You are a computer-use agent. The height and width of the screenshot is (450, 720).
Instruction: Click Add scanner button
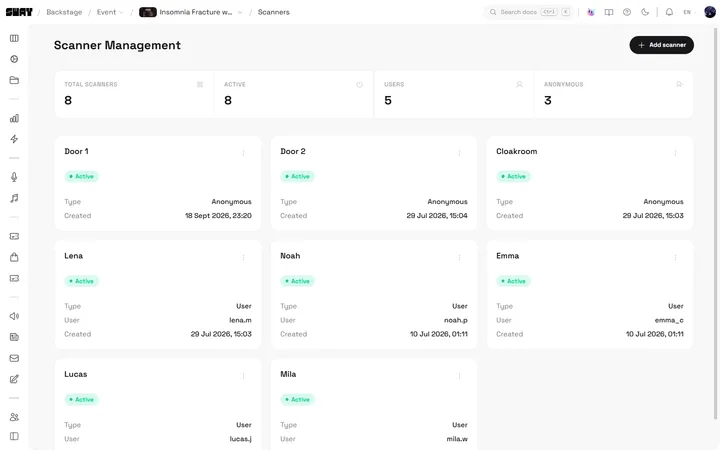[662, 45]
